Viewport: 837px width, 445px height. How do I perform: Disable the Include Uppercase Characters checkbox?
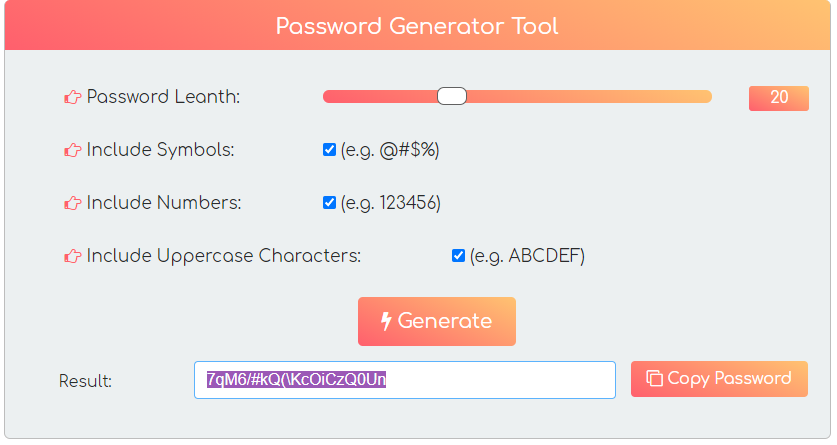point(458,256)
